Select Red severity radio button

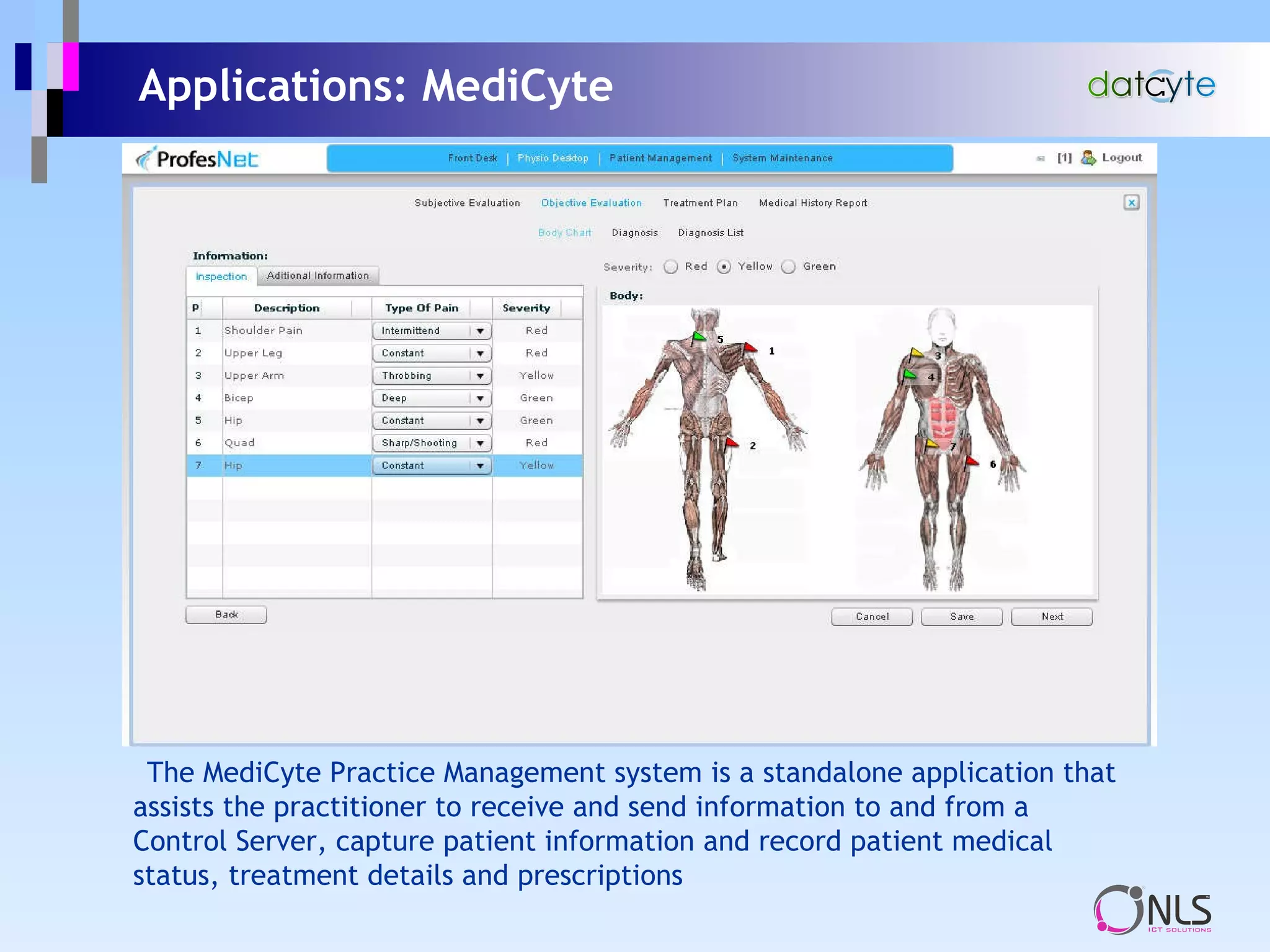click(x=670, y=267)
